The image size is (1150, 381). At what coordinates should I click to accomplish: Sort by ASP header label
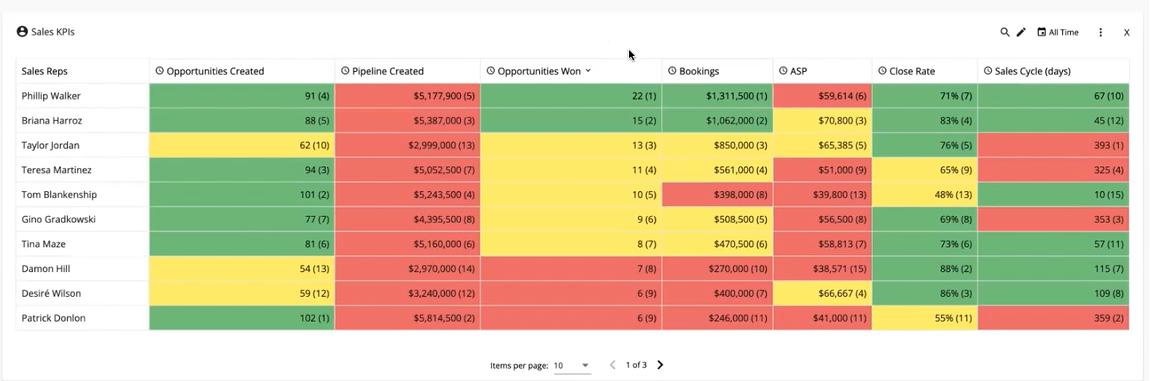pos(799,72)
